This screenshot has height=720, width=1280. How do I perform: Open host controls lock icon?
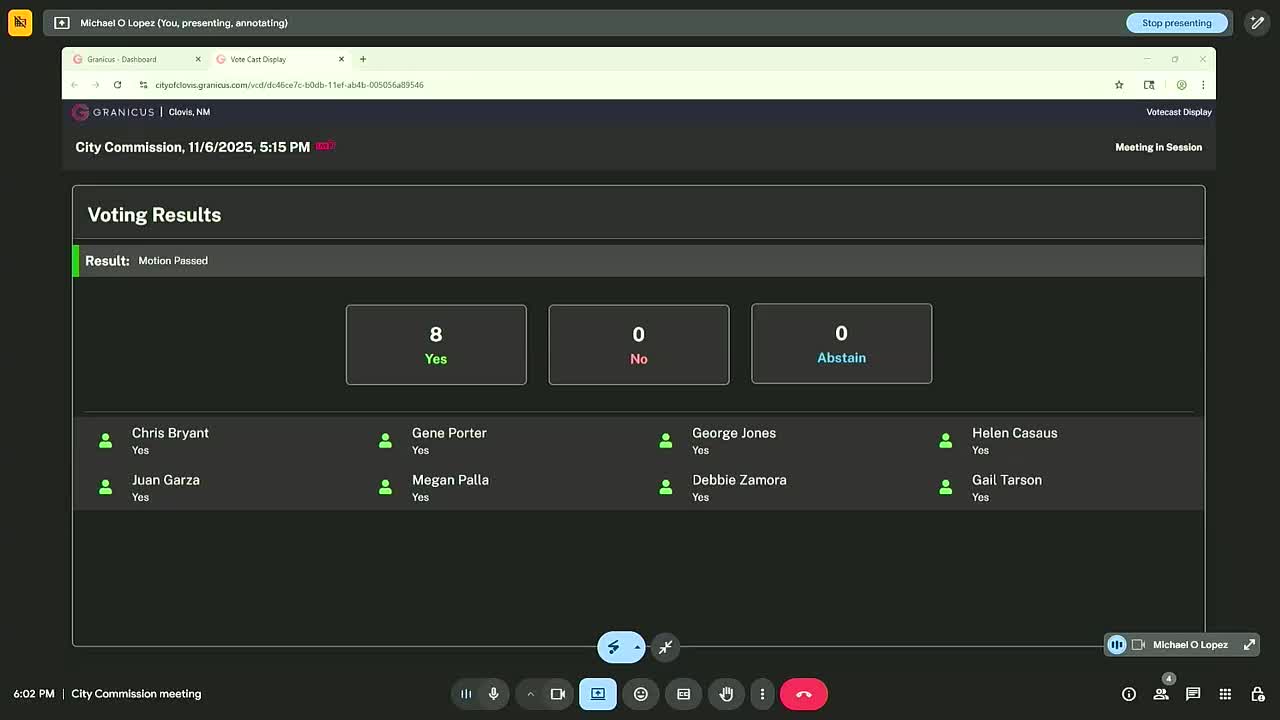click(x=1257, y=694)
